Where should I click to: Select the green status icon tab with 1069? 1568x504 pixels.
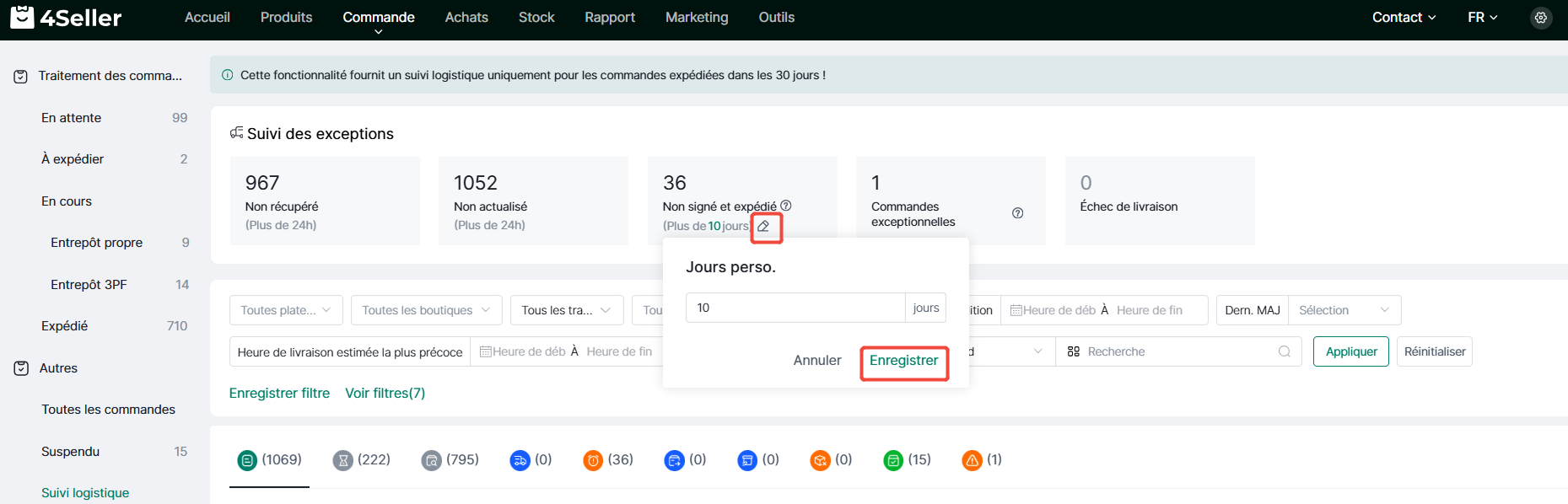click(x=270, y=460)
